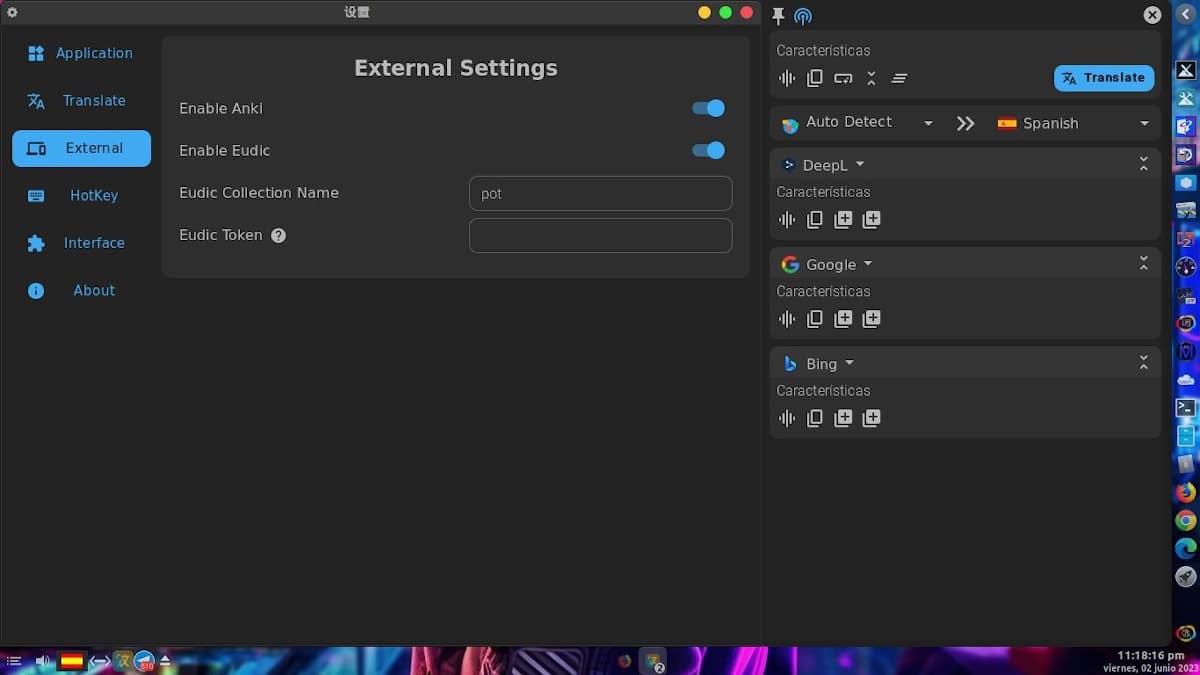Collapse the DeepL result card
The height and width of the screenshot is (675, 1200).
pos(1144,164)
